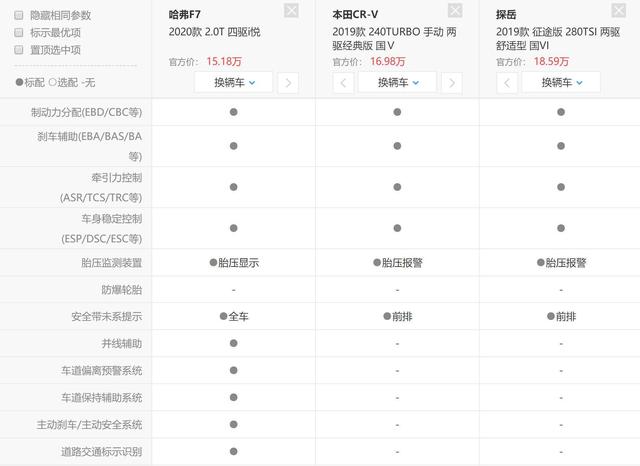Click 胎压报警 value in 本田CR-V column

[x=398, y=263]
